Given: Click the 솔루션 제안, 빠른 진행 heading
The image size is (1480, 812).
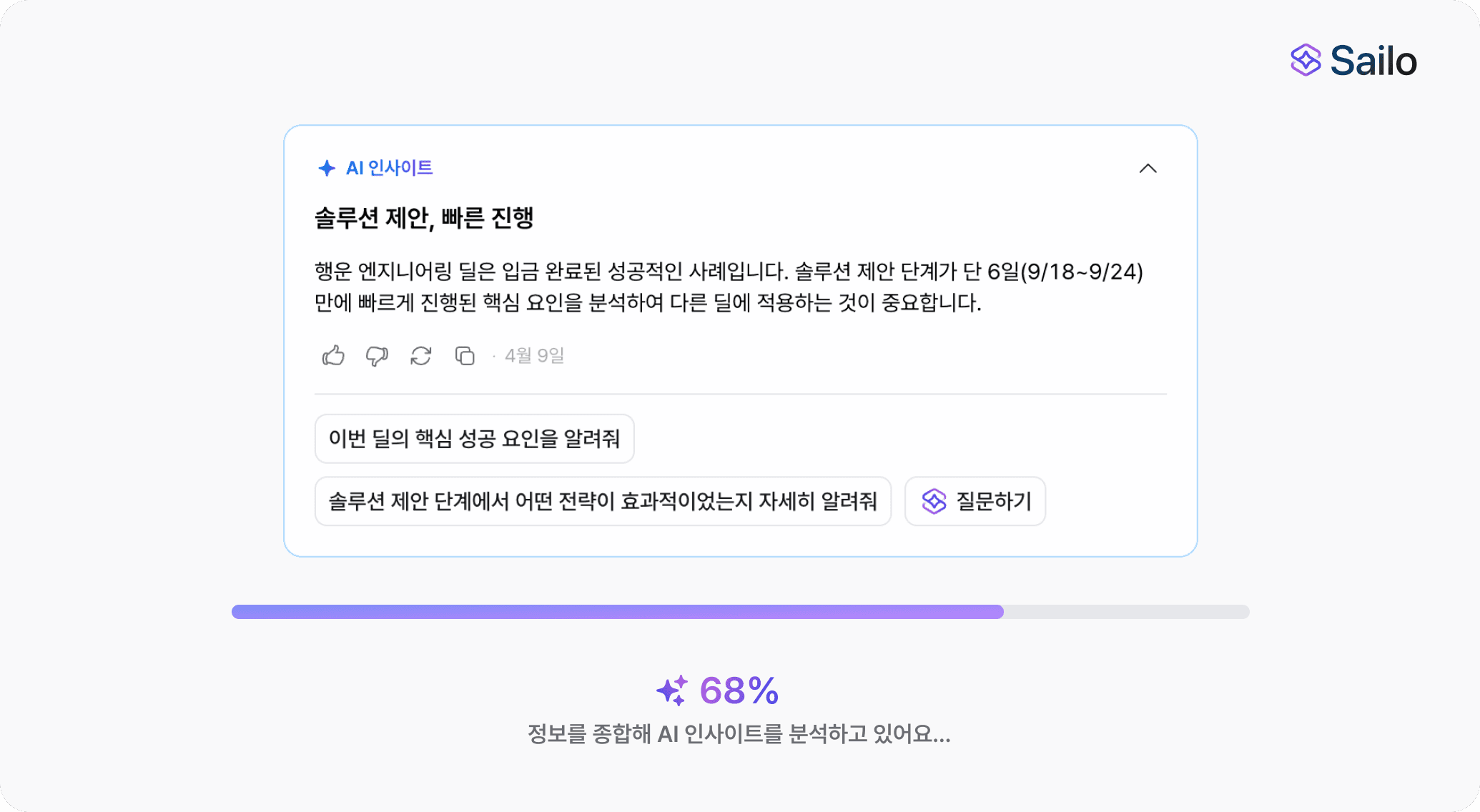Looking at the screenshot, I should click(424, 218).
